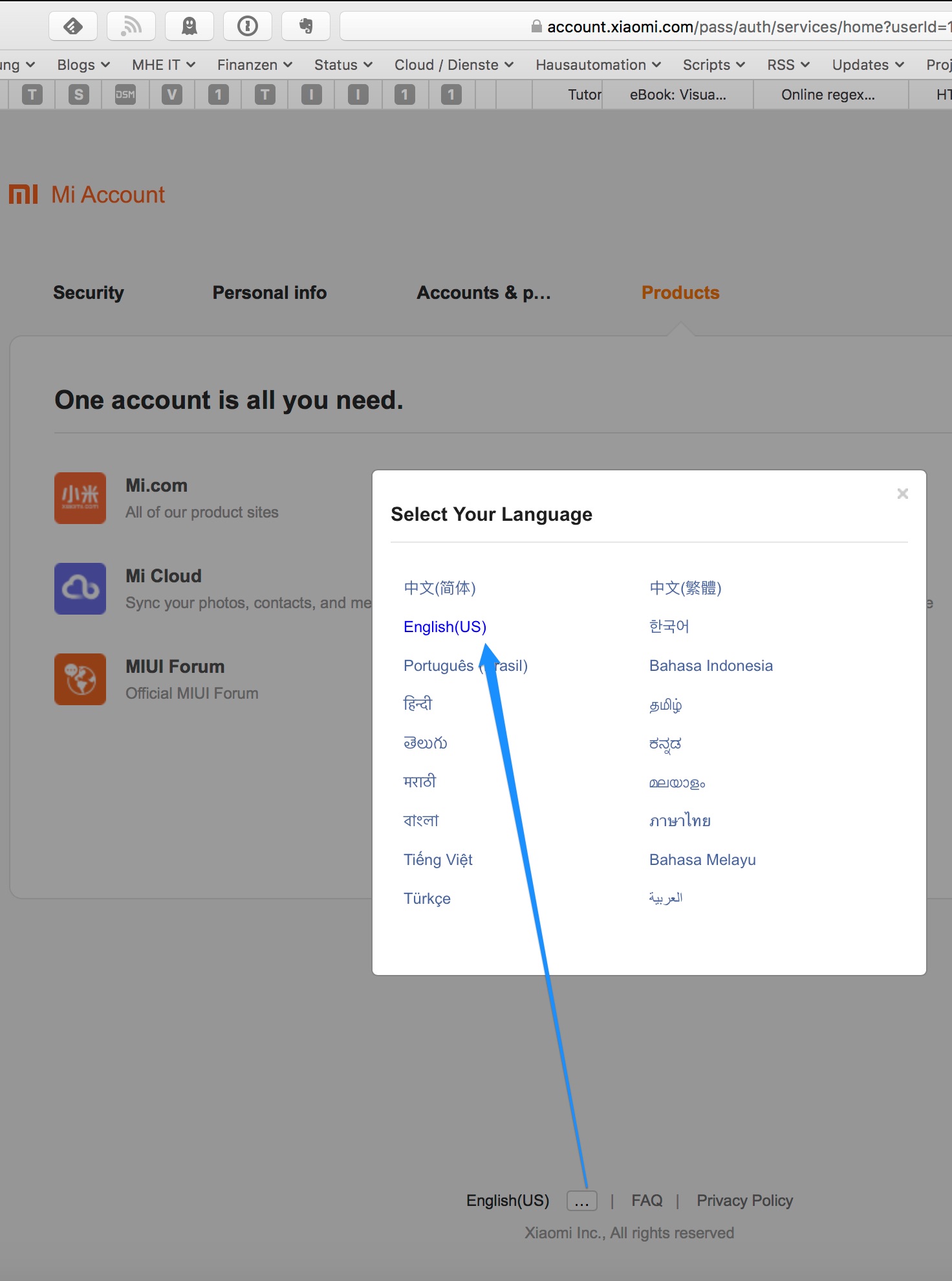Expand the Status bookmarks folder
Viewport: 952px width, 1281px height.
point(343,65)
